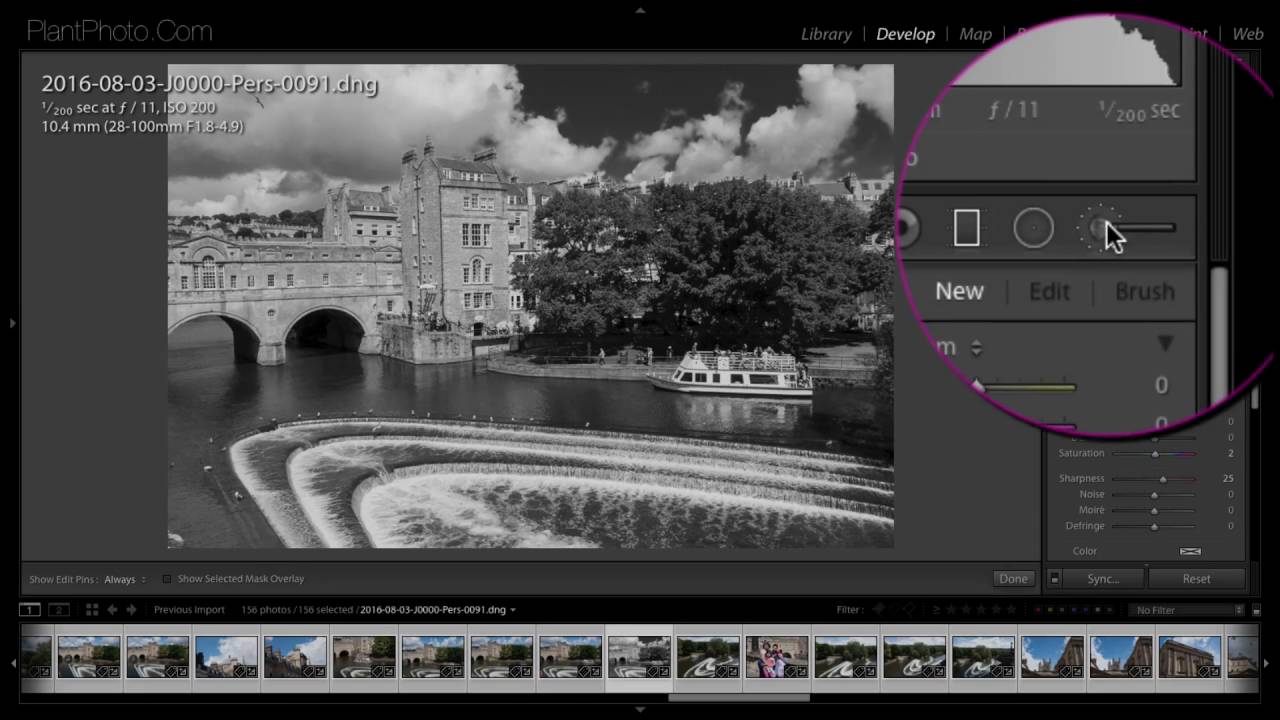This screenshot has height=720, width=1280.
Task: Switch to the Library module
Action: point(826,34)
